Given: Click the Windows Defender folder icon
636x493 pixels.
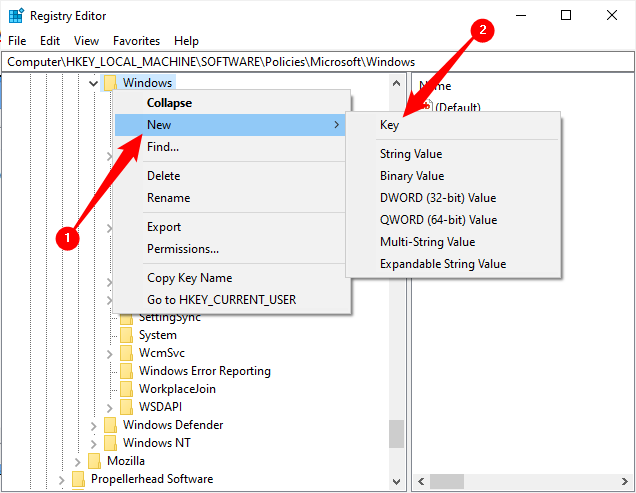Looking at the screenshot, I should (x=111, y=425).
